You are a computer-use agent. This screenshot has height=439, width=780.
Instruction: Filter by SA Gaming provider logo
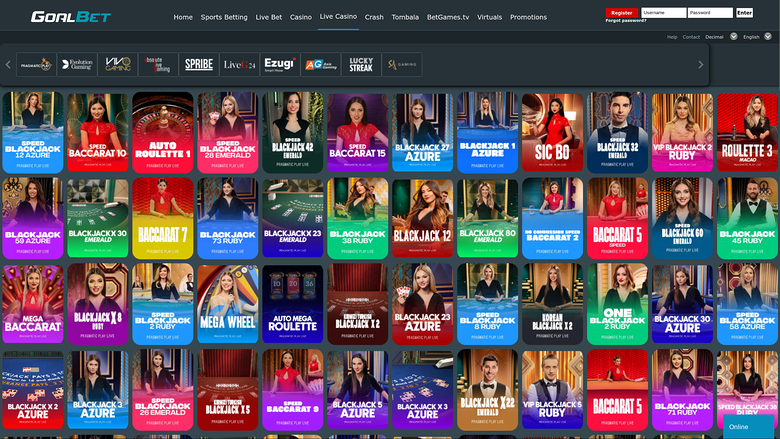coord(402,65)
